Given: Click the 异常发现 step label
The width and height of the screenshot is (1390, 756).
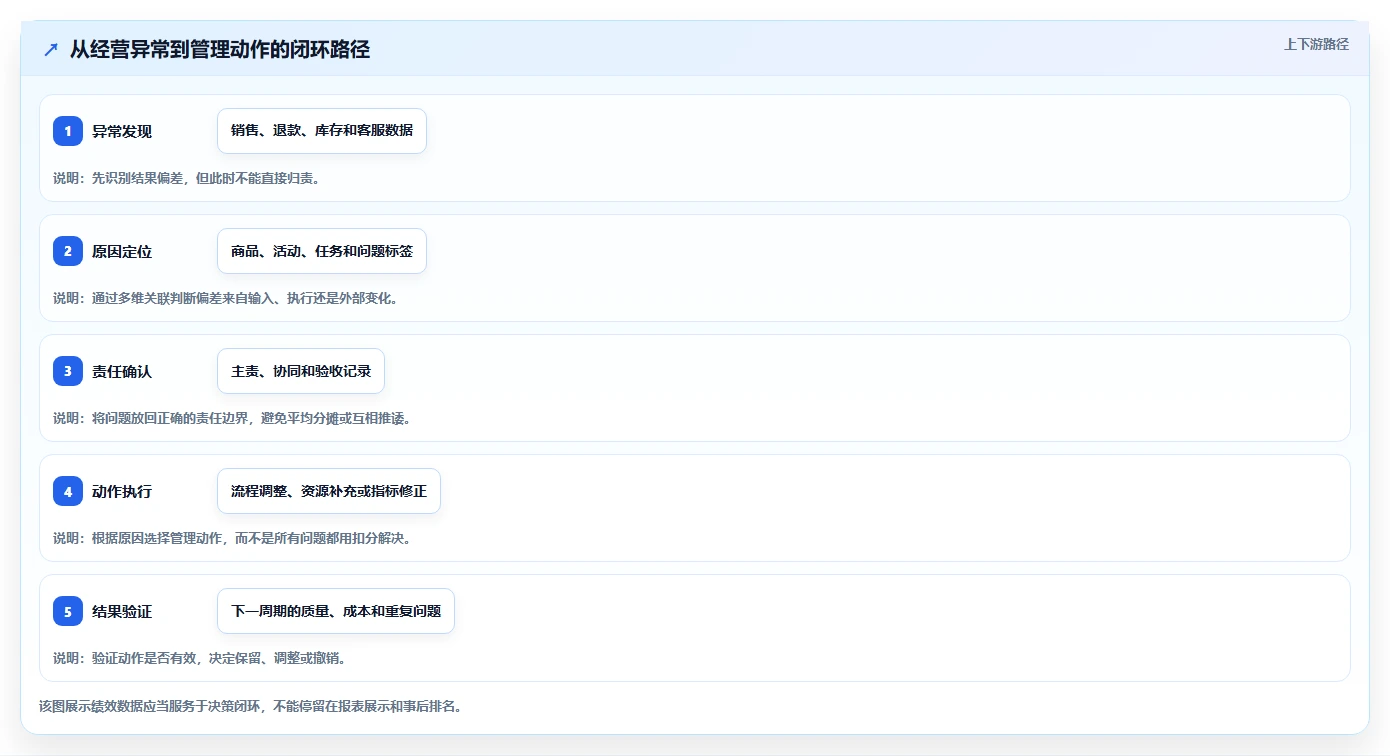Looking at the screenshot, I should tap(122, 131).
